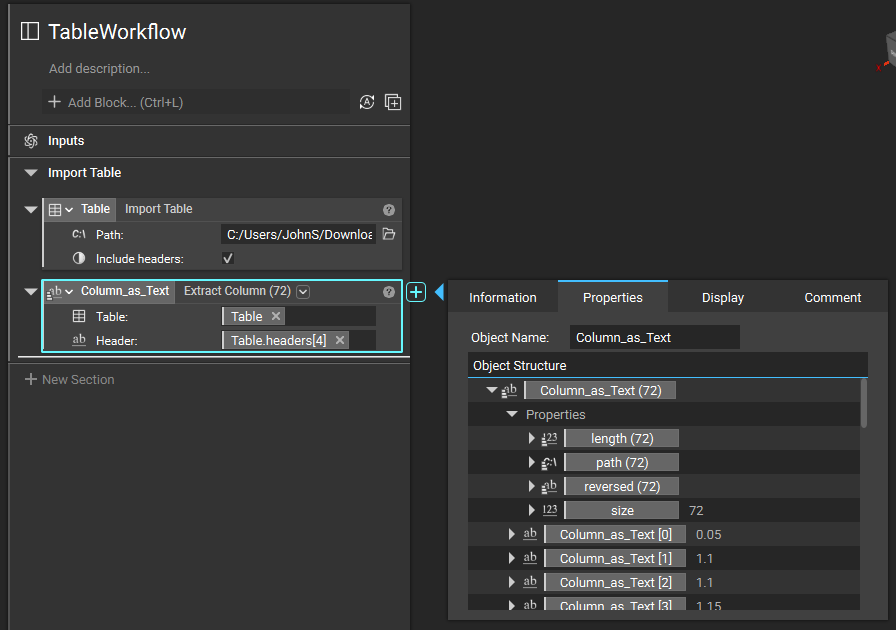Select the Column_as_Text [2] chip
896x630 pixels.
615,583
